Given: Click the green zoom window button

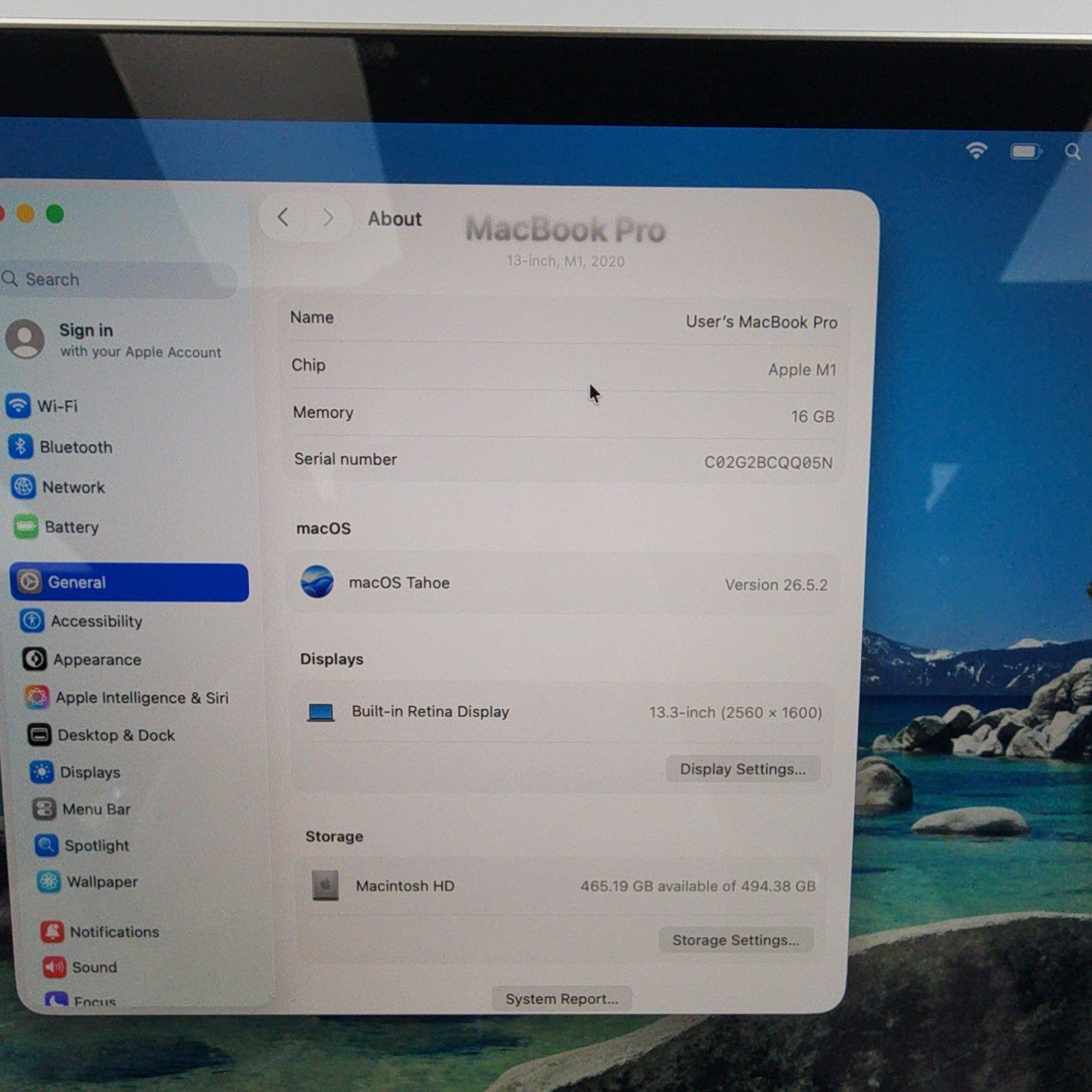Looking at the screenshot, I should pos(55,214).
